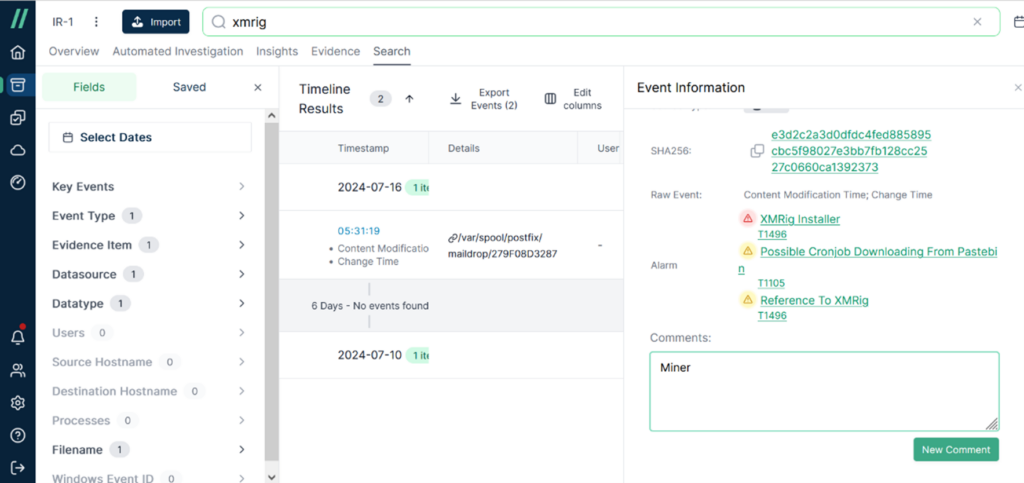Screen dimensions: 1024x483
Task: Expand the Key Events filter
Action: tap(242, 187)
